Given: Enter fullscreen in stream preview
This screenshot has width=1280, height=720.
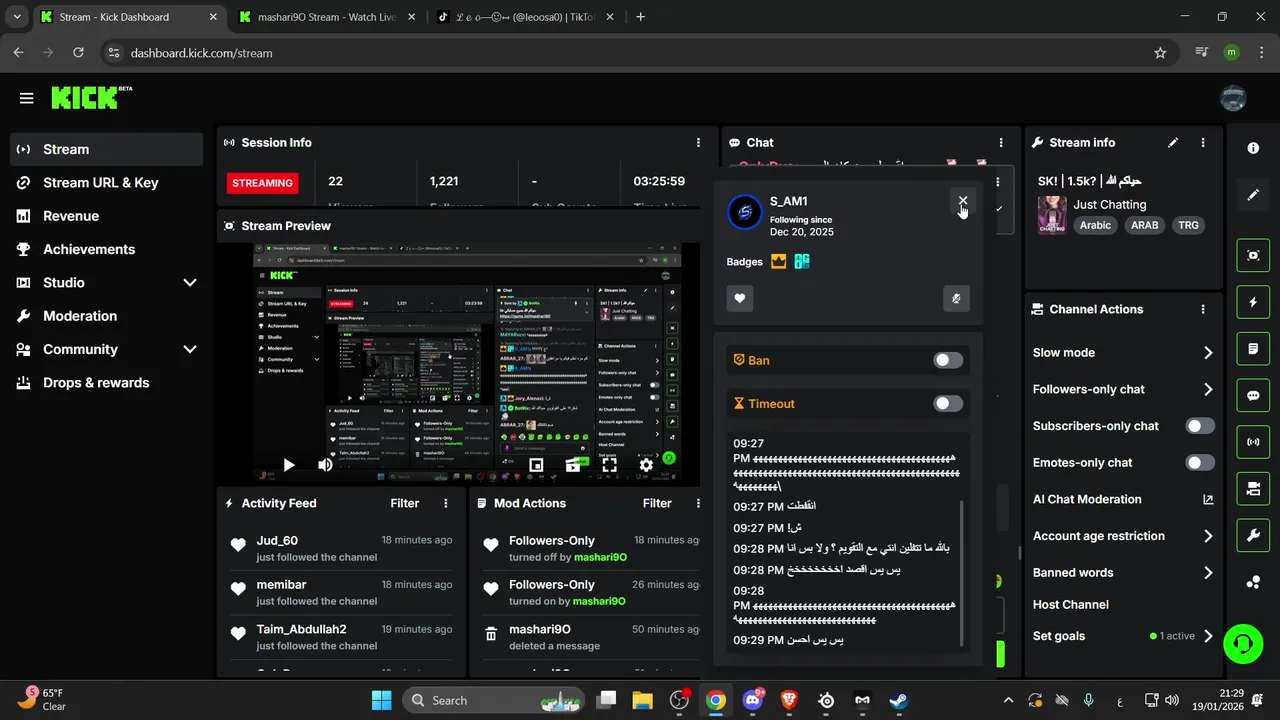Looking at the screenshot, I should point(609,465).
